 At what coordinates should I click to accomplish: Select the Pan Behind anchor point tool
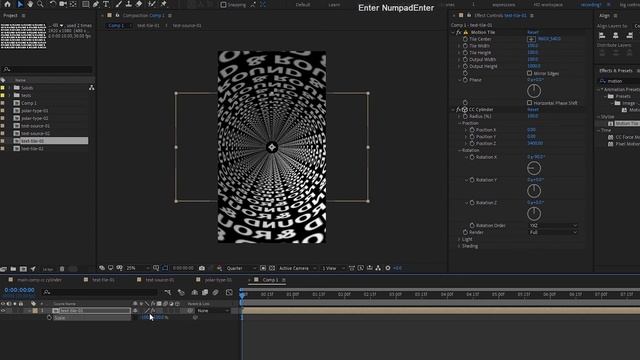tap(73, 4)
